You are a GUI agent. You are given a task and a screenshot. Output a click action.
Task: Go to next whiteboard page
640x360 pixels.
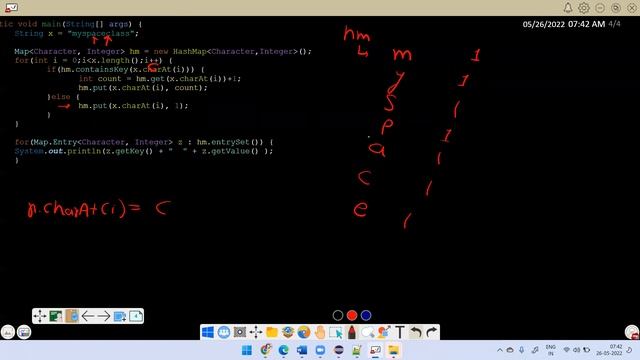tap(104, 316)
